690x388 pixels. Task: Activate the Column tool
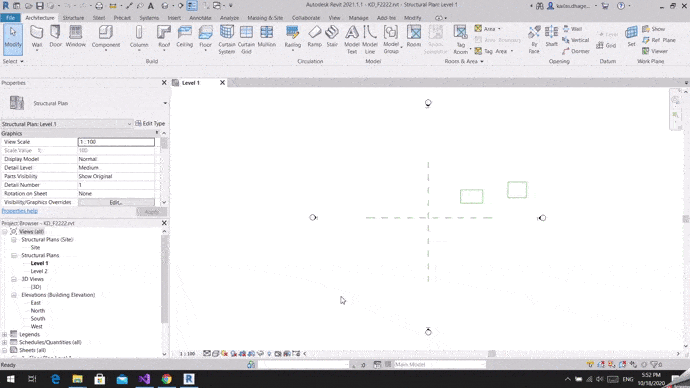(x=139, y=37)
